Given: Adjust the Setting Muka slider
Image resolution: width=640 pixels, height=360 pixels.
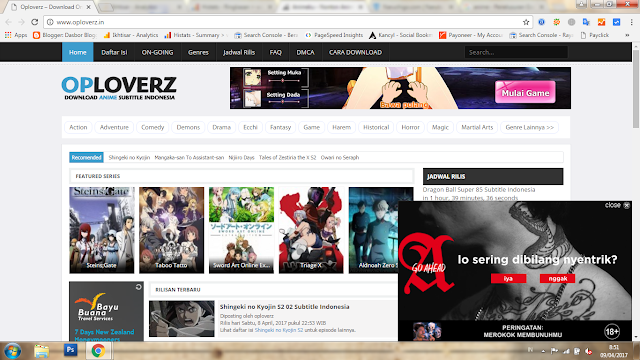Looking at the screenshot, I should tap(283, 81).
